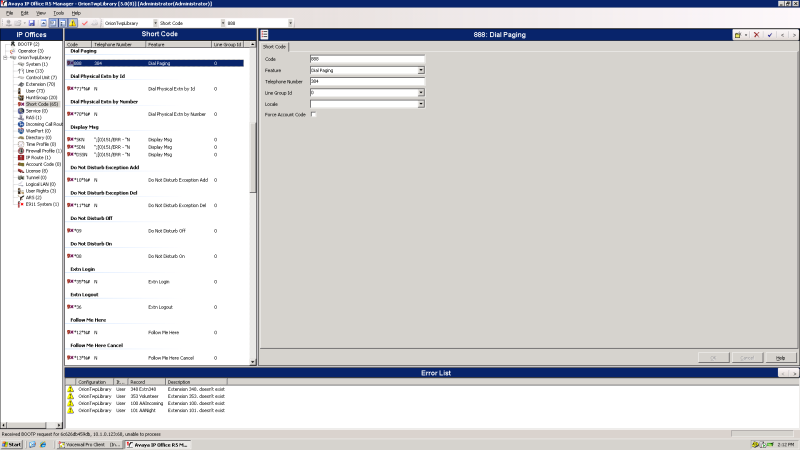Select the 888 Dial Paging short code row
The width and height of the screenshot is (800, 450).
point(155,63)
